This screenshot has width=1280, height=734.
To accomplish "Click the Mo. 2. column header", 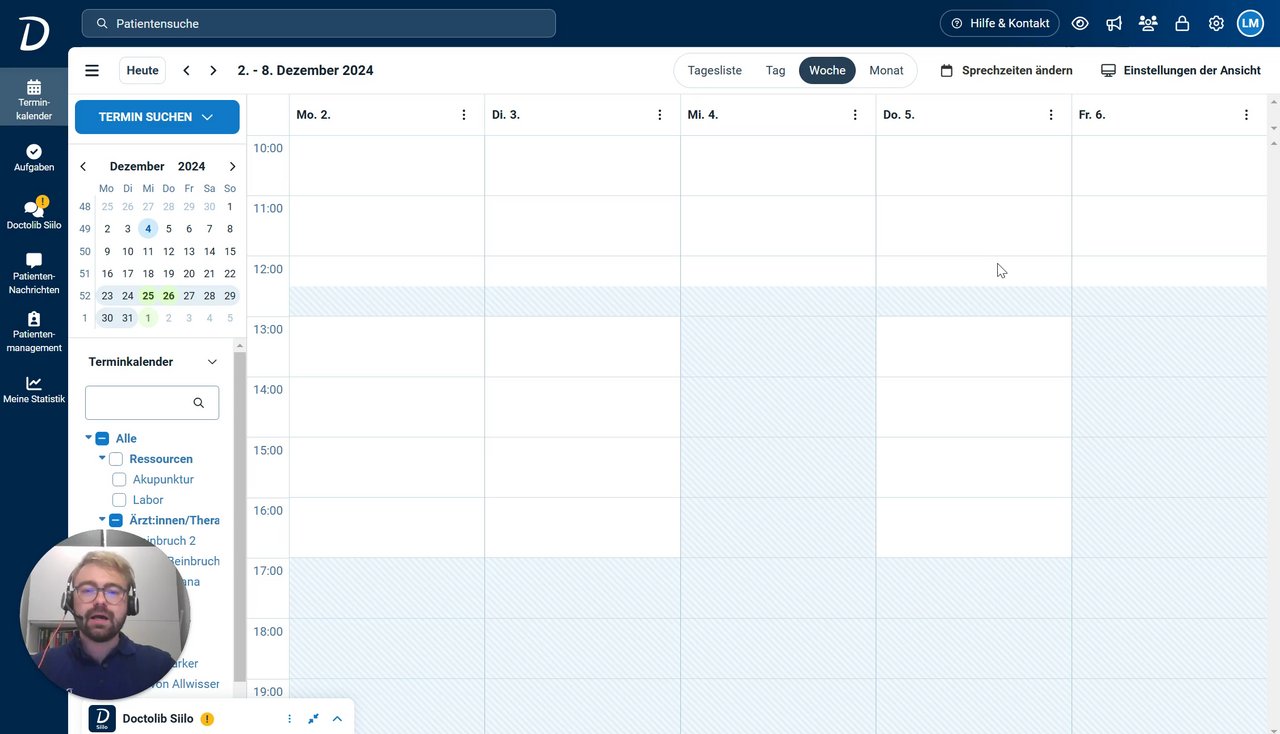I will (387, 115).
